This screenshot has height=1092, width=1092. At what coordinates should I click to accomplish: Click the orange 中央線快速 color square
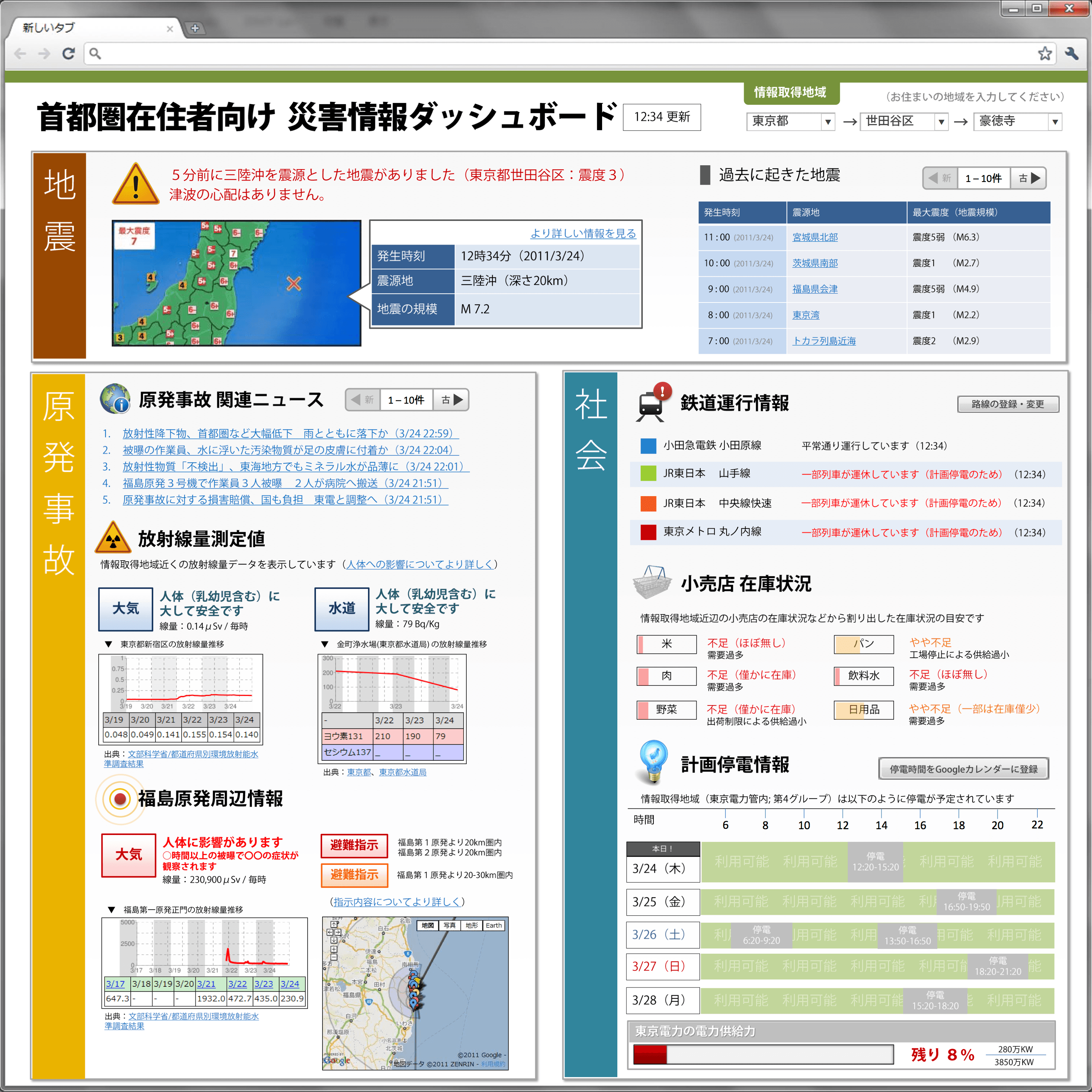point(648,503)
